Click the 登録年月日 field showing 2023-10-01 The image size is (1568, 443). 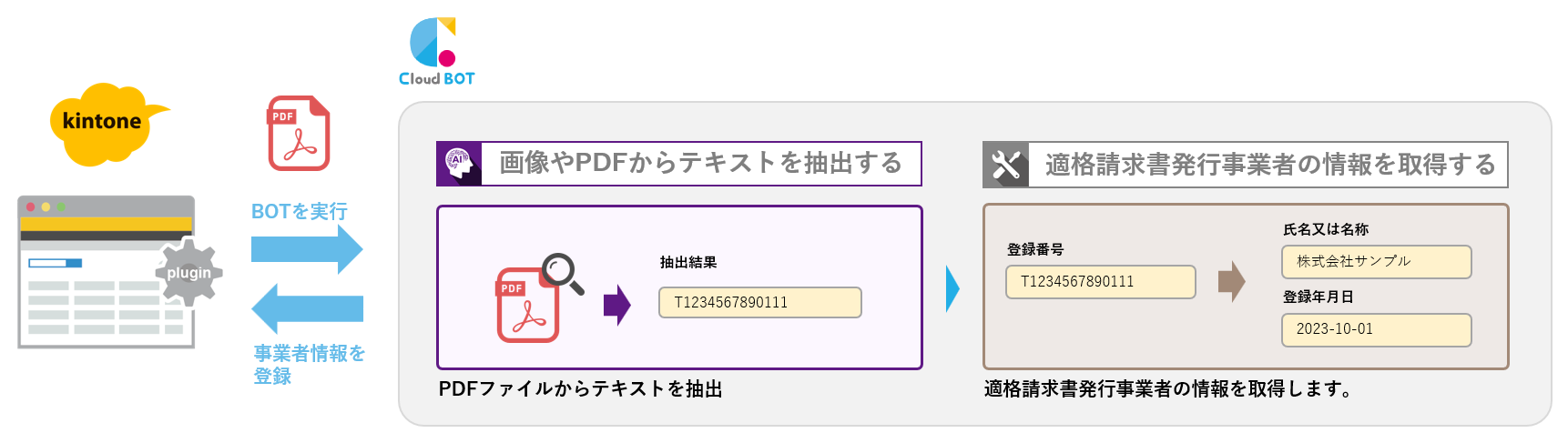[x=1376, y=330]
